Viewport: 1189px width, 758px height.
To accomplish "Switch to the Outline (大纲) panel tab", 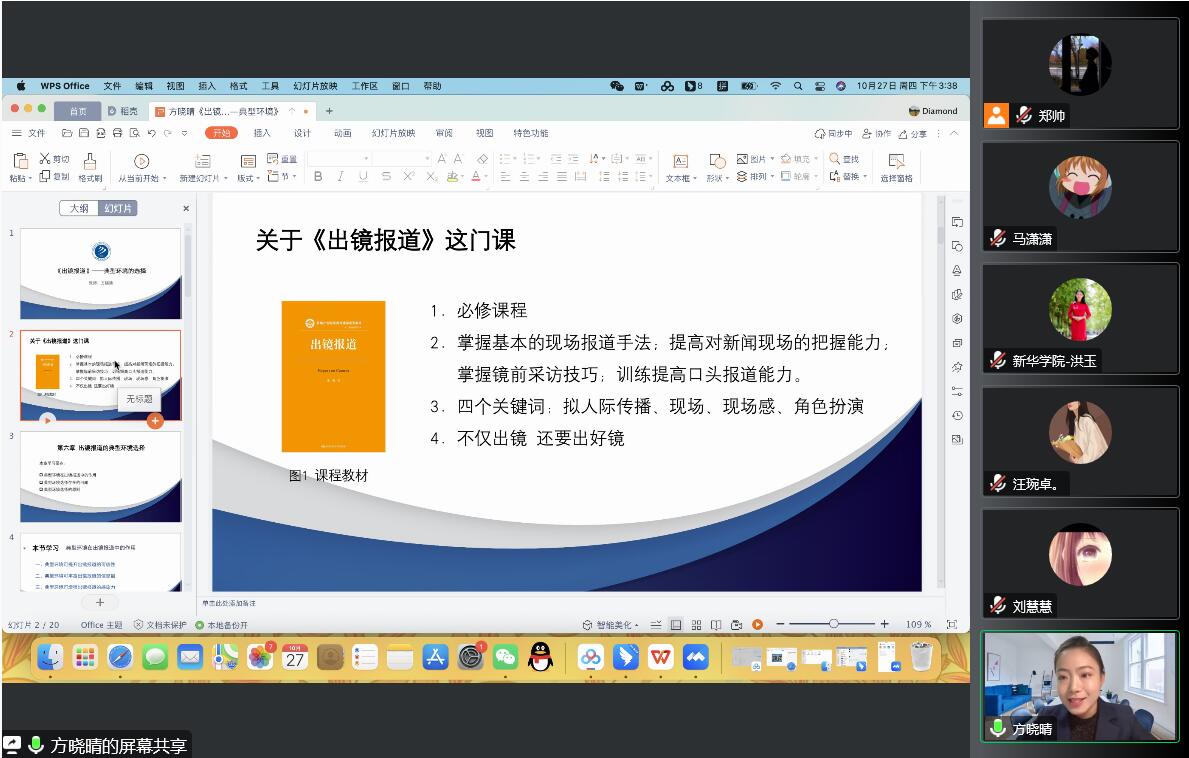I will (78, 208).
